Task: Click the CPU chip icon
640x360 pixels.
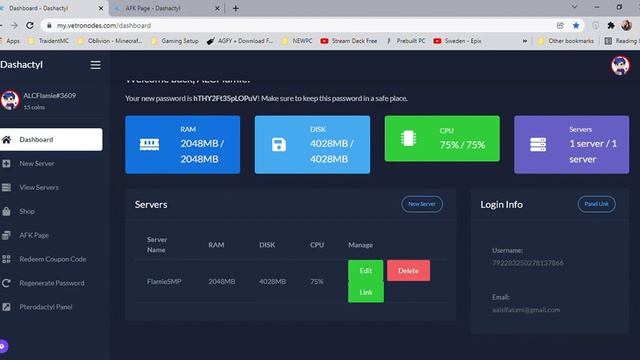Action: tap(408, 138)
